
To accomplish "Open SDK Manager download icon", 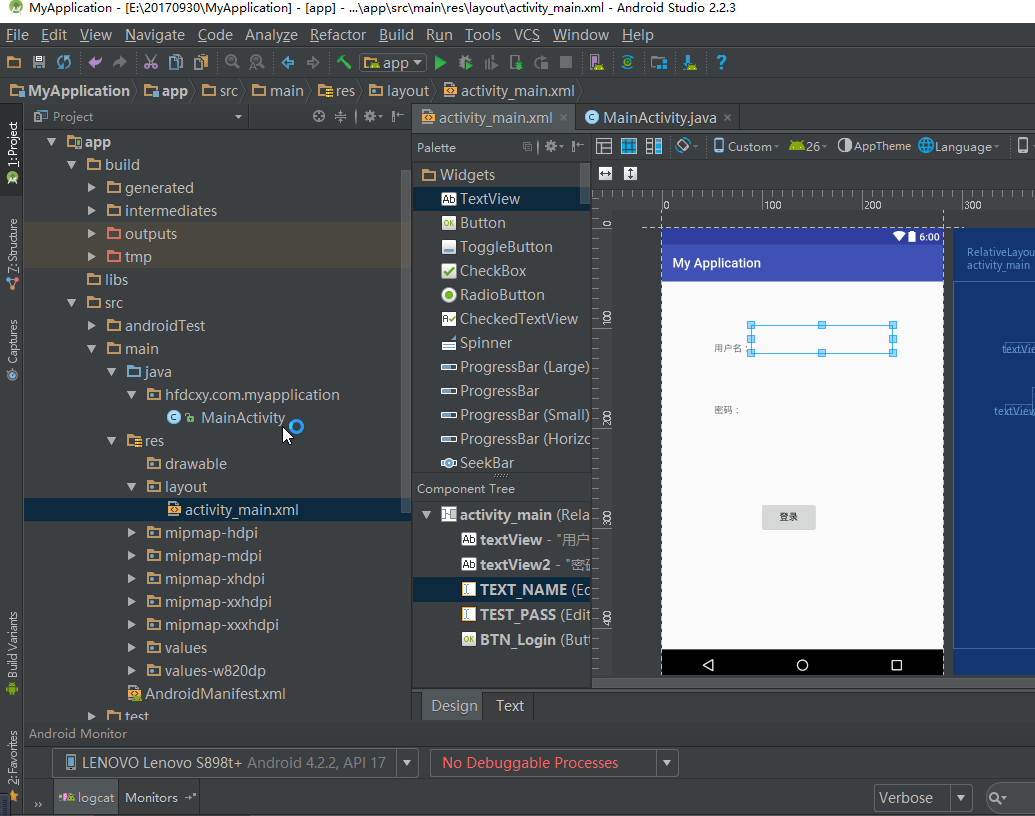I will pyautogui.click(x=690, y=63).
